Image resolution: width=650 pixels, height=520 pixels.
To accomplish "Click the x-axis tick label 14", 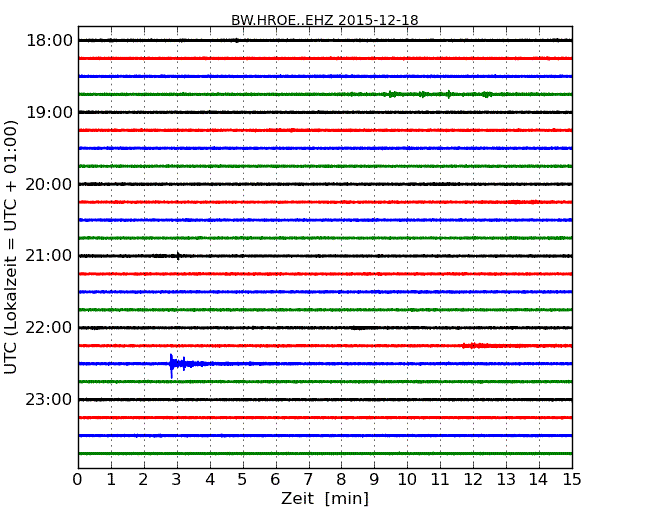I will (x=539, y=479).
